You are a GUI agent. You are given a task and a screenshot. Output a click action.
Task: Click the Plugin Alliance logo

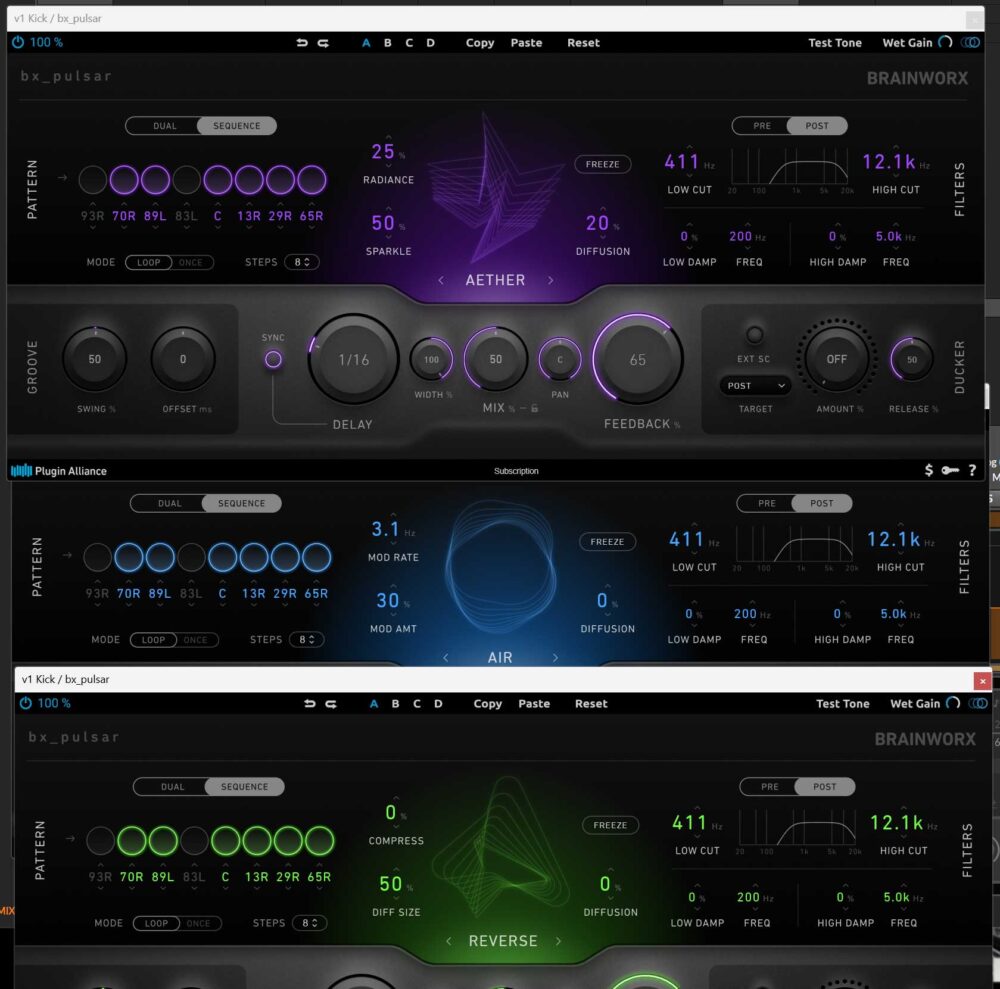tap(59, 471)
